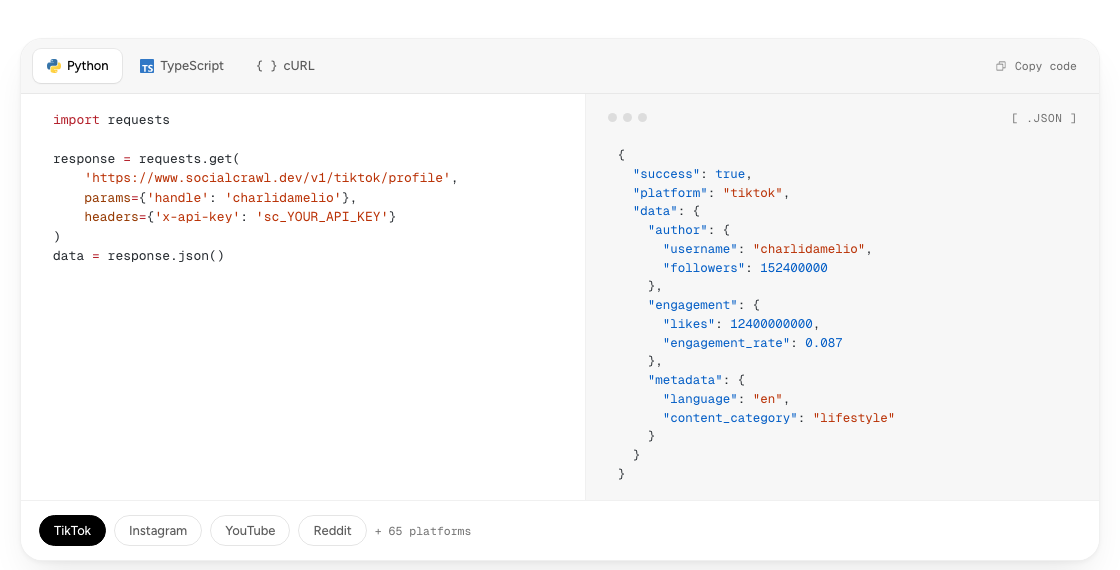The image size is (1120, 570).
Task: Click 'data = response.json()' line
Action: coord(139,256)
